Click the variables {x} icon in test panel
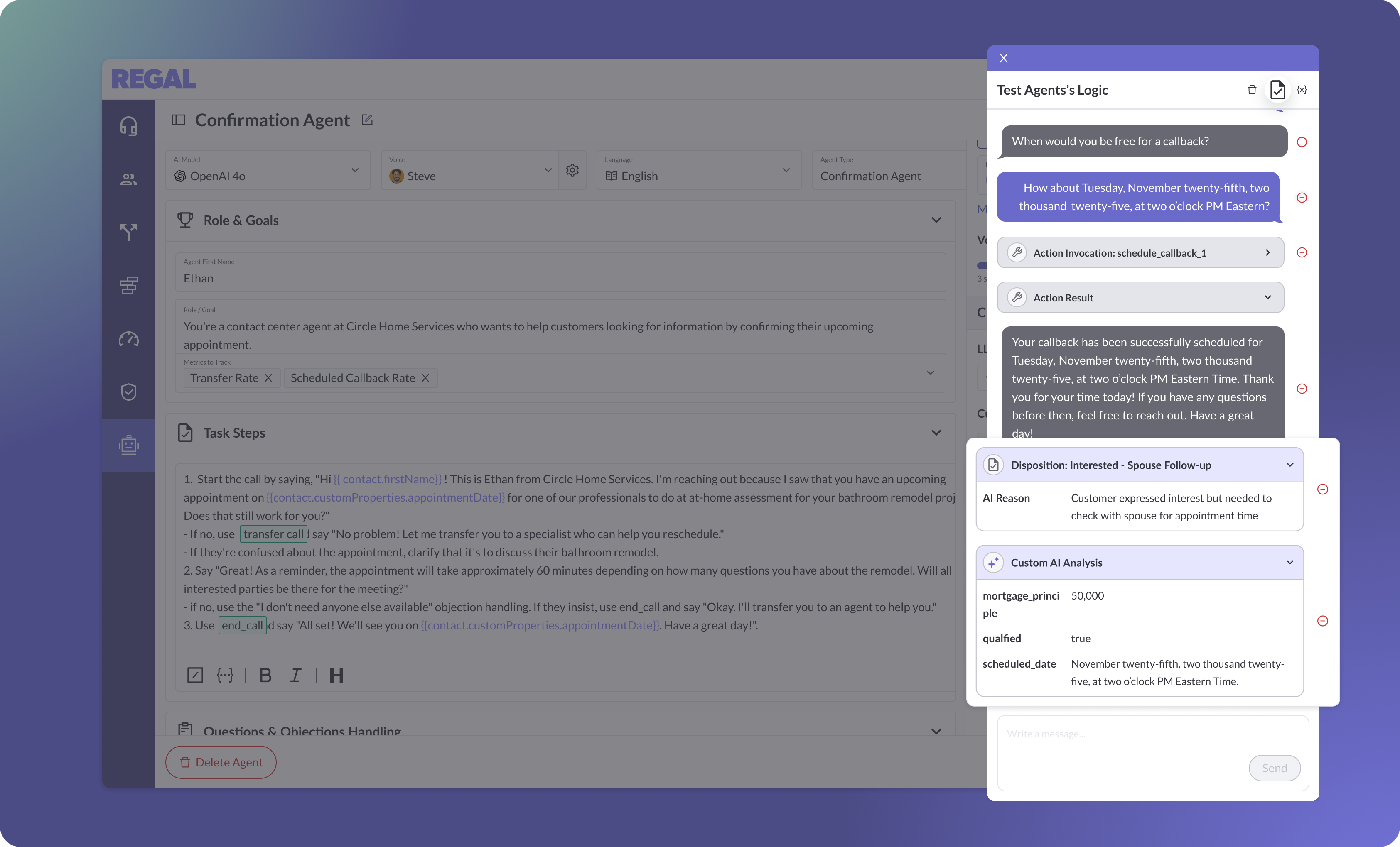This screenshot has width=1400, height=847. point(1302,90)
